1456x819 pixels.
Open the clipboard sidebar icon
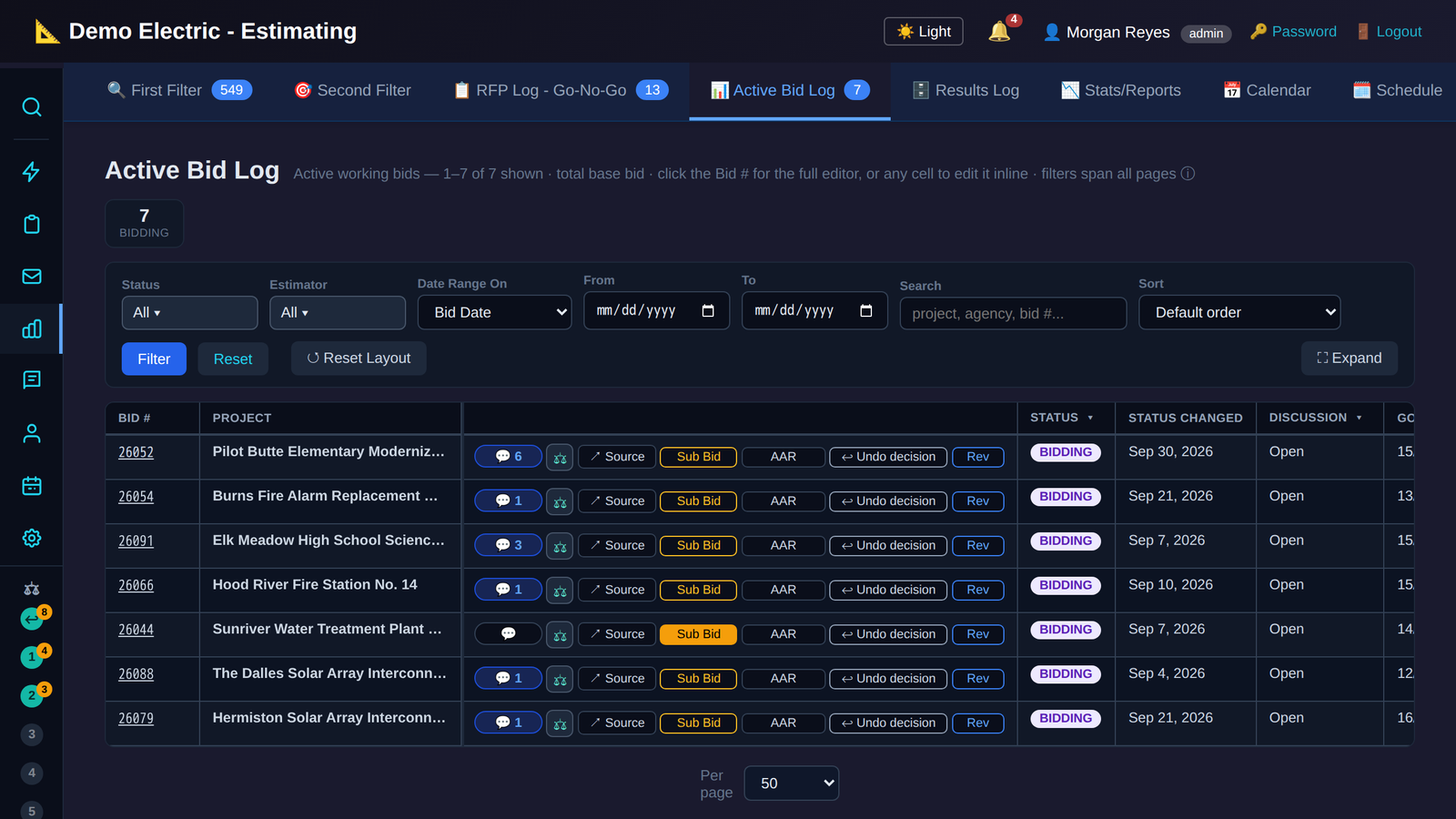(31, 224)
